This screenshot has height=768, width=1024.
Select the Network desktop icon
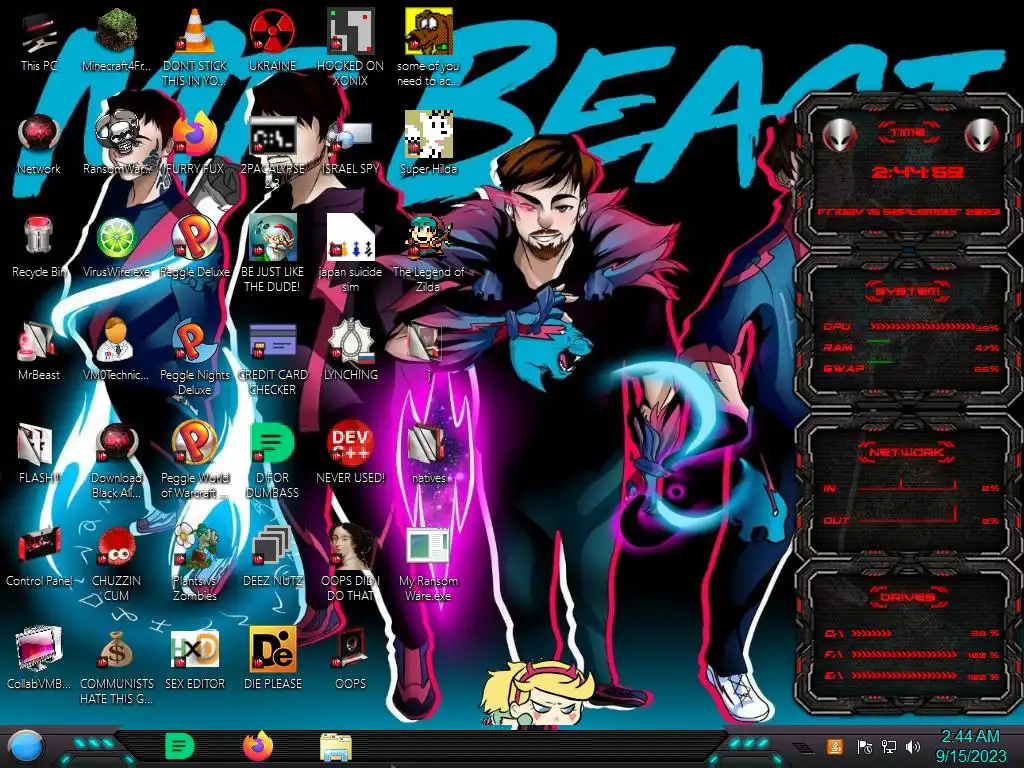pyautogui.click(x=39, y=135)
